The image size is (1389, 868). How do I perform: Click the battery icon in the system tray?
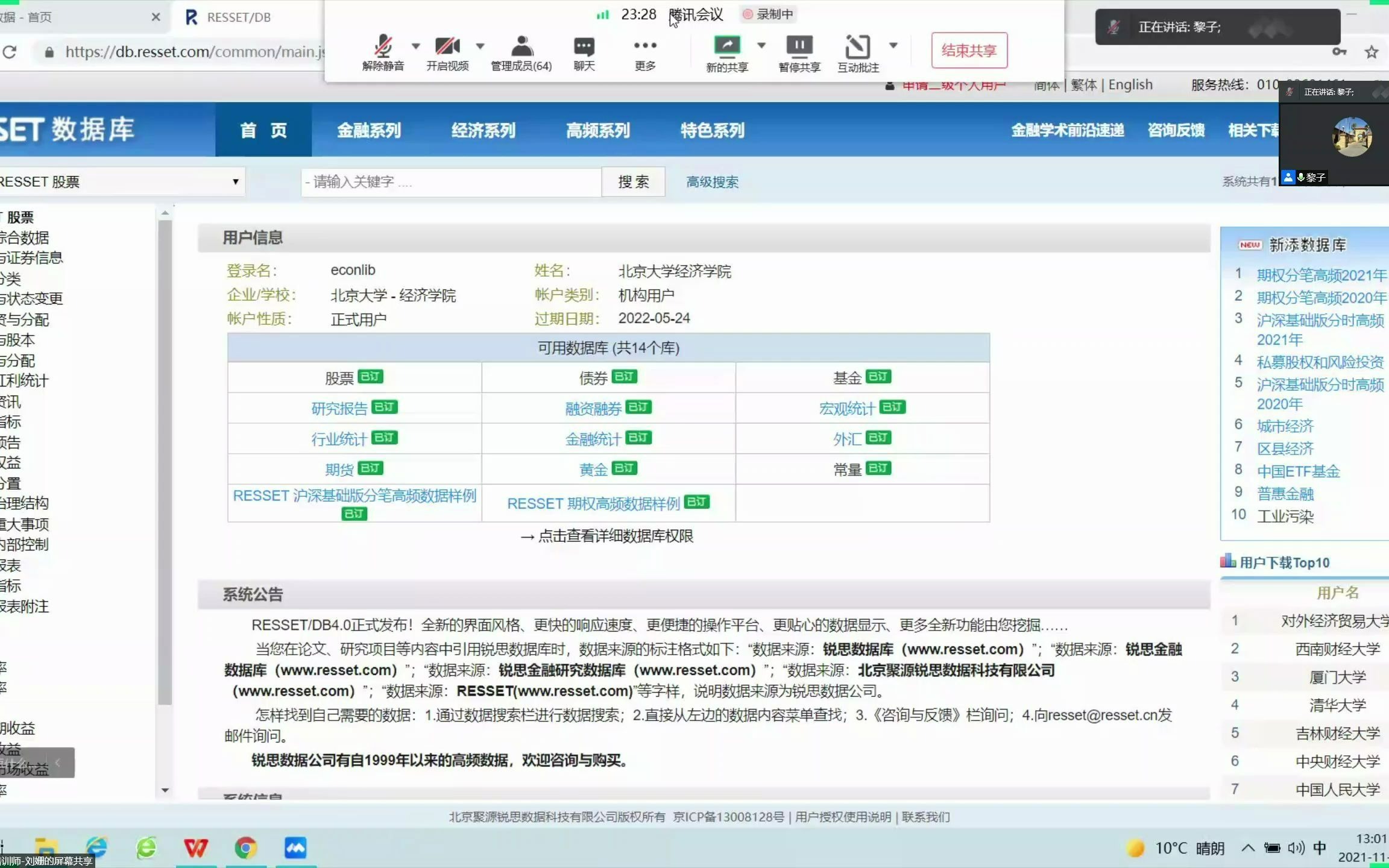click(x=1272, y=848)
